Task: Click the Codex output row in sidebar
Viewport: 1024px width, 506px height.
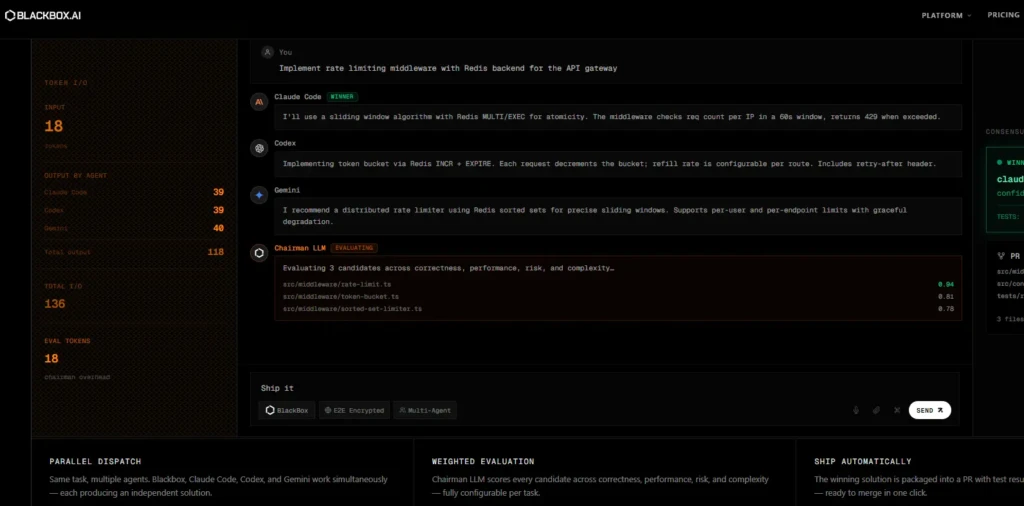Action: click(x=134, y=210)
